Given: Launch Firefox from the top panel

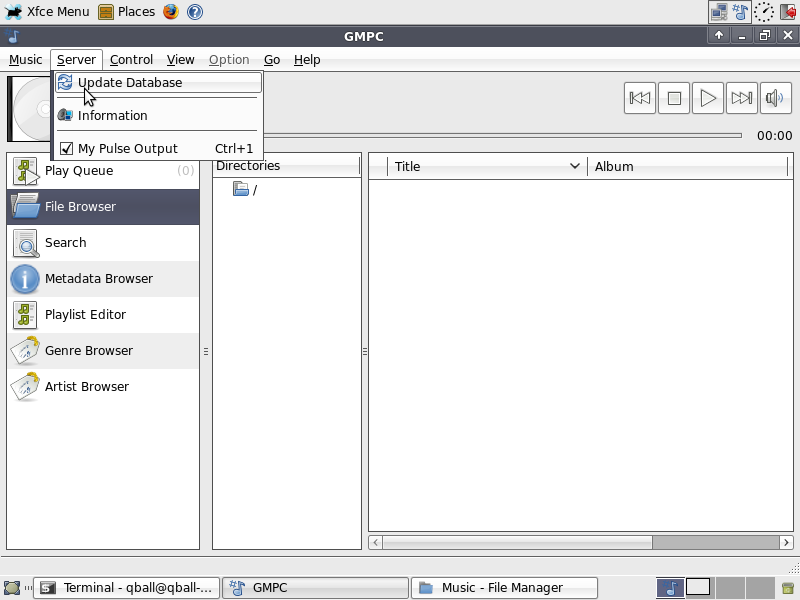Looking at the screenshot, I should coord(171,11).
